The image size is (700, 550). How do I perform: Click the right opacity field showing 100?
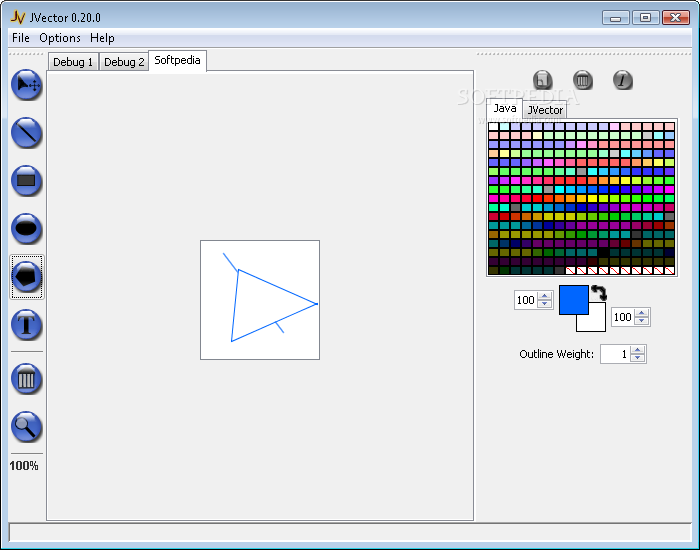[623, 317]
